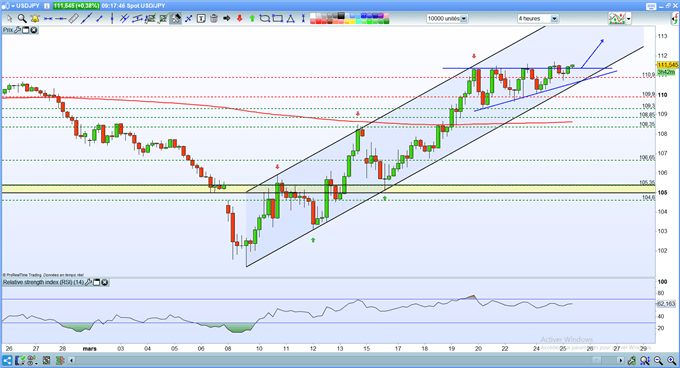The width and height of the screenshot is (680, 368).
Task: Select the ruler measuring tool
Action: (x=74, y=19)
